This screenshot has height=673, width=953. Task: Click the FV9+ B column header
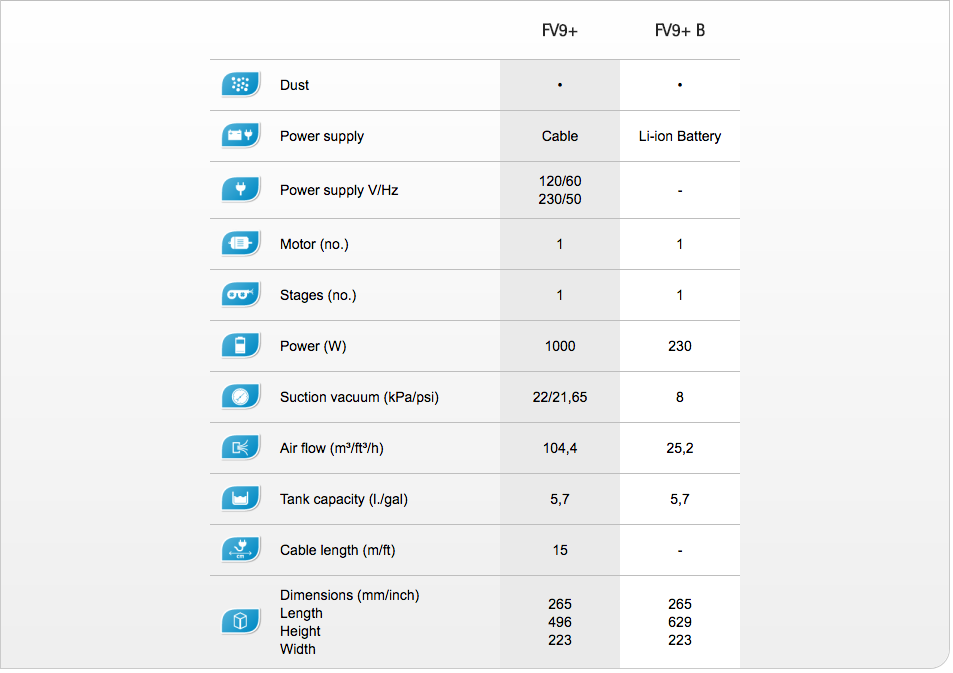pos(679,30)
